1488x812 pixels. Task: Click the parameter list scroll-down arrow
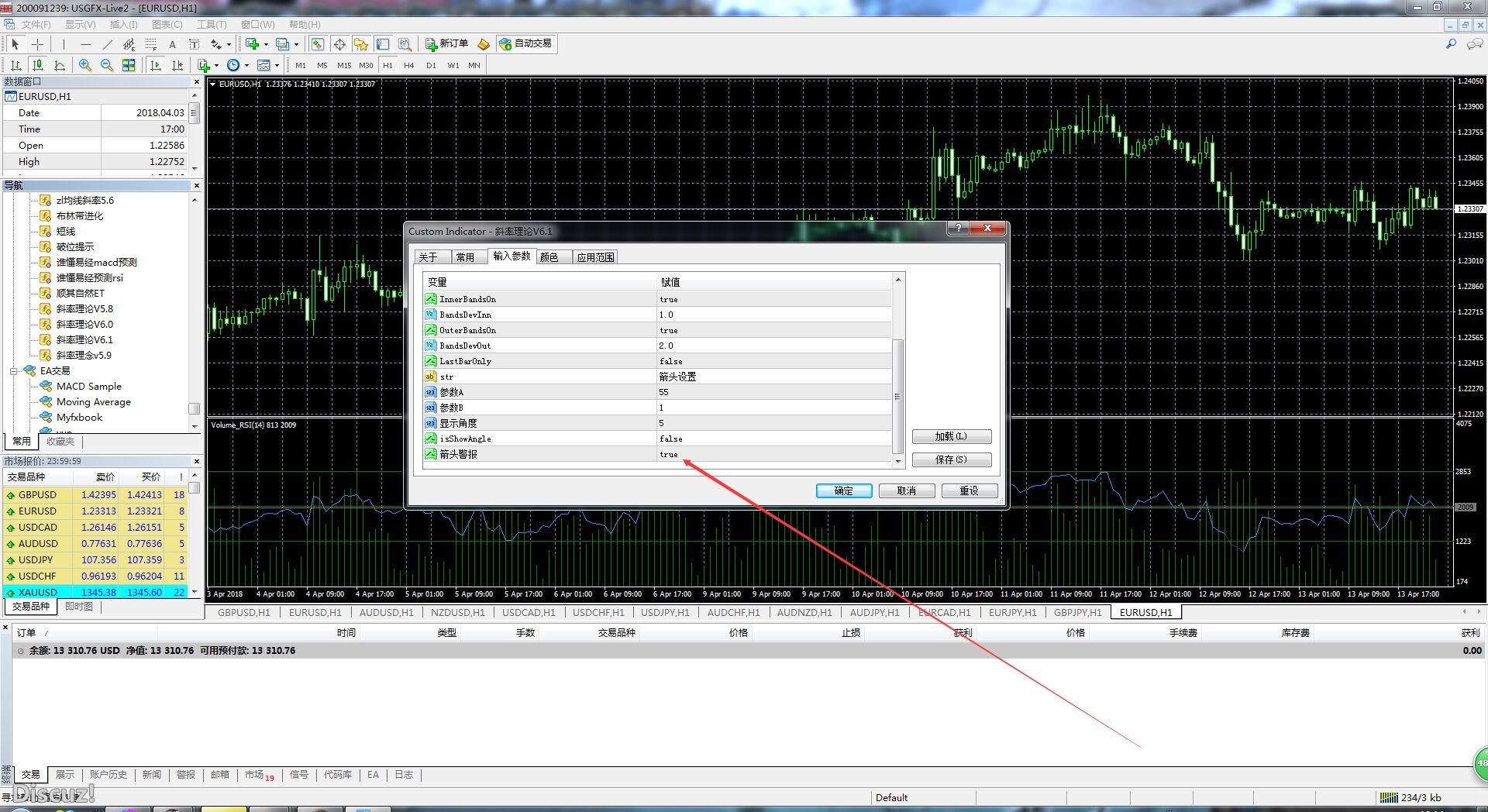(x=898, y=462)
